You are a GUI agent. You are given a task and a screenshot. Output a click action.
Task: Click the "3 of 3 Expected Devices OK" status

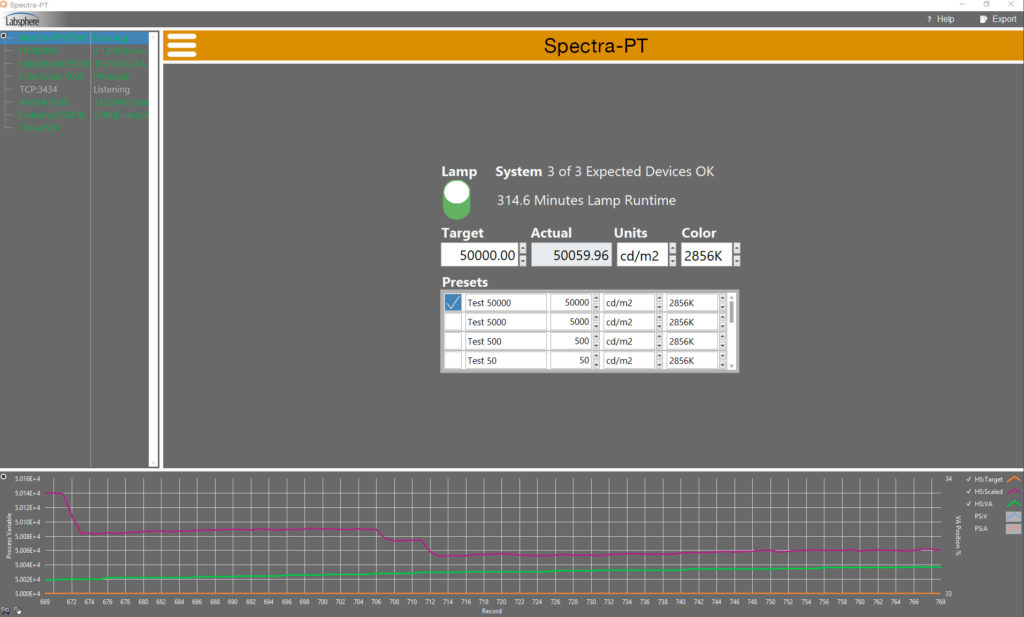click(630, 172)
